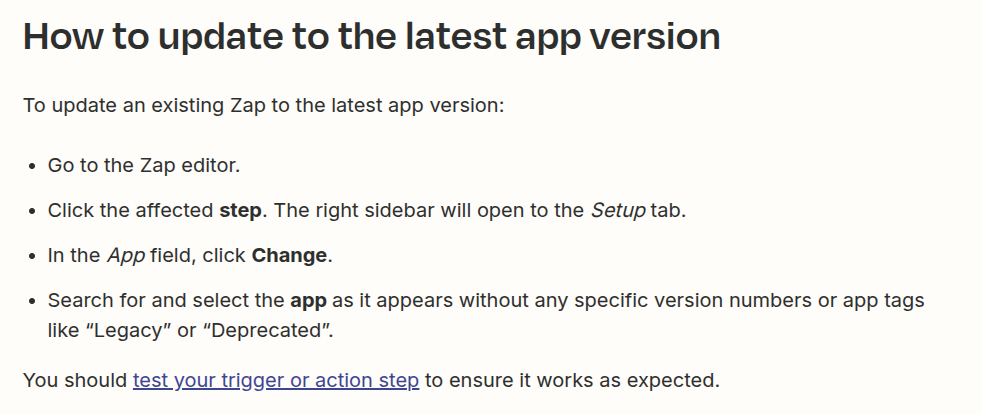Click the italic word "Setup"
The height and width of the screenshot is (414, 982).
pos(618,211)
